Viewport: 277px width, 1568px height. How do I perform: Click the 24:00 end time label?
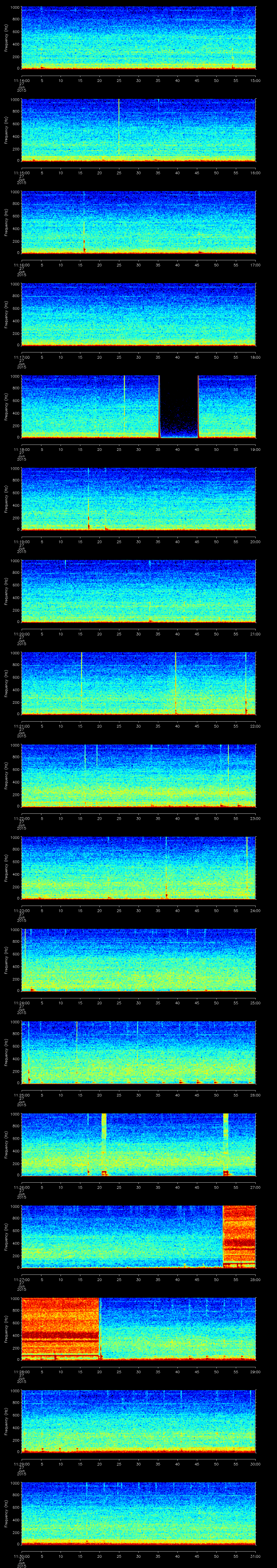256,910
